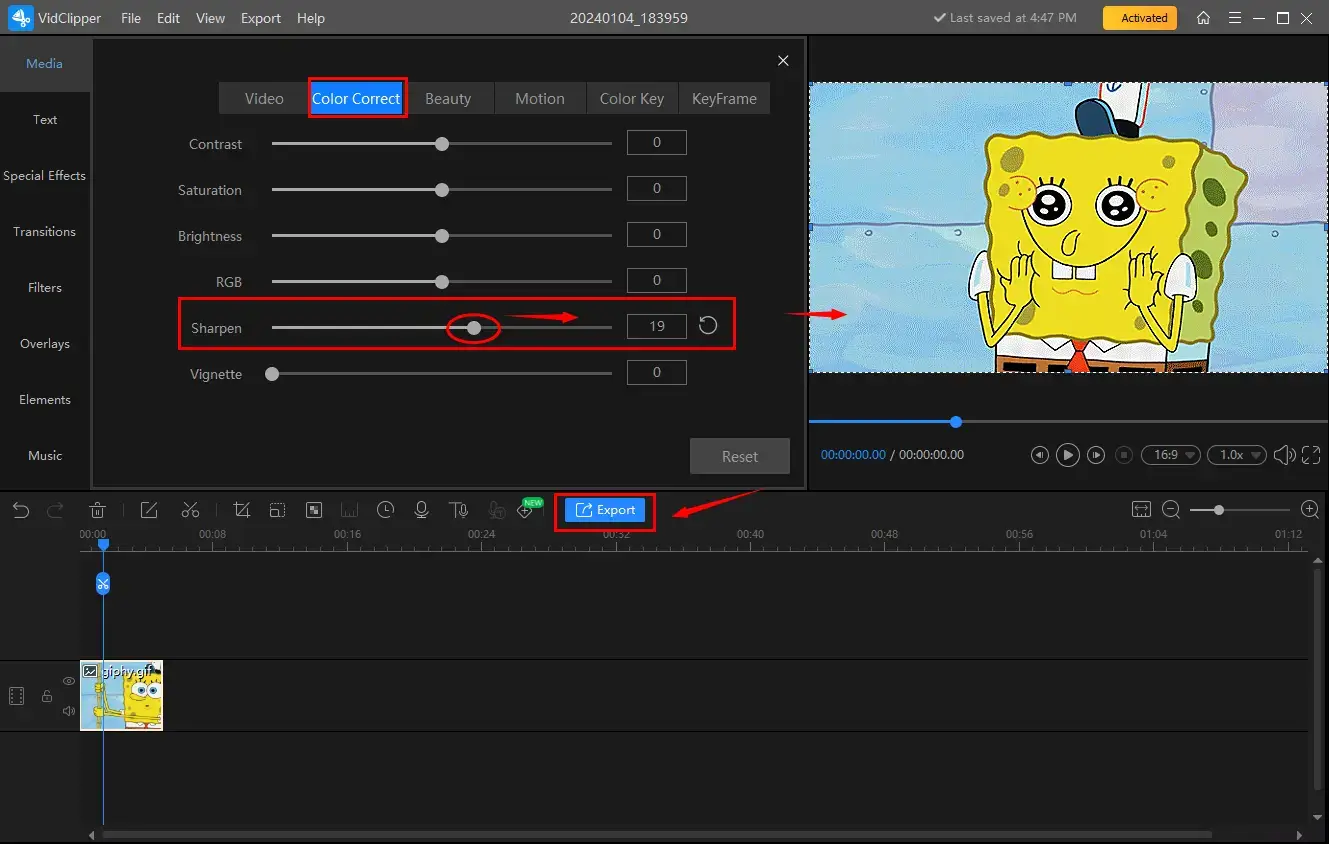Open the File menu
Screen dimensions: 1329x844
(x=131, y=18)
